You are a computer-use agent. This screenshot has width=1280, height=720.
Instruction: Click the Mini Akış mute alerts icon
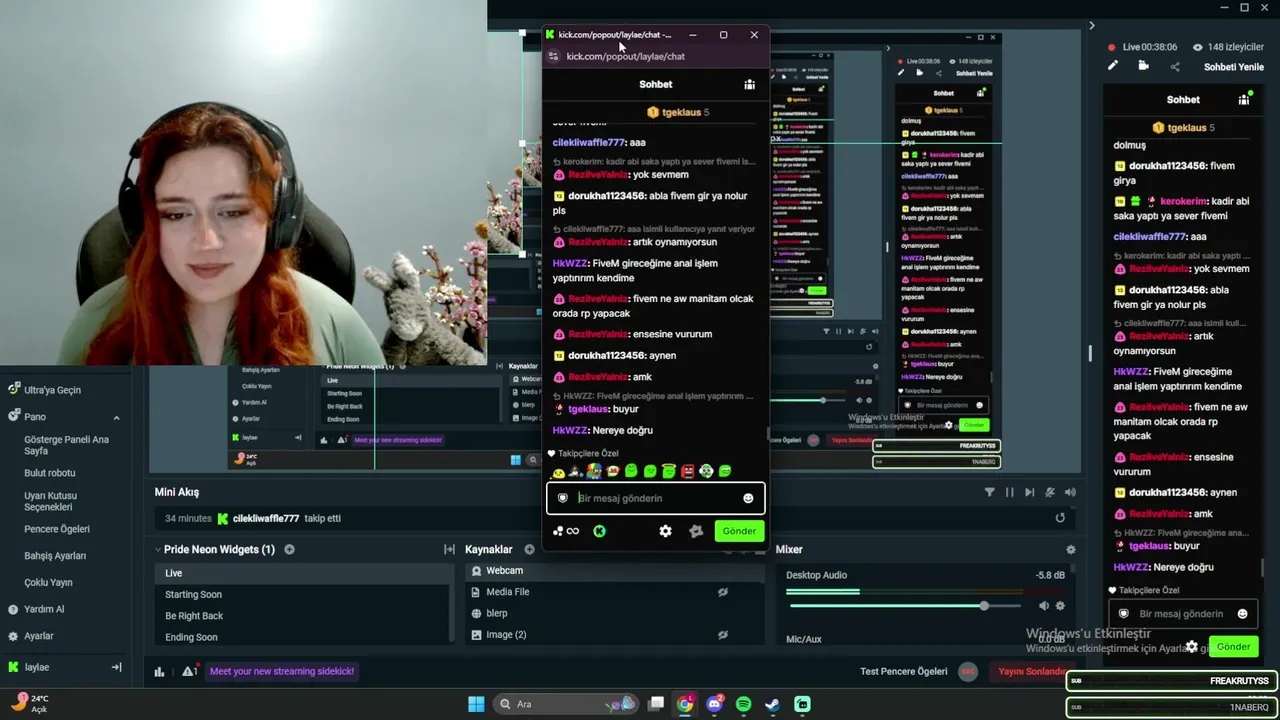pyautogui.click(x=1050, y=492)
